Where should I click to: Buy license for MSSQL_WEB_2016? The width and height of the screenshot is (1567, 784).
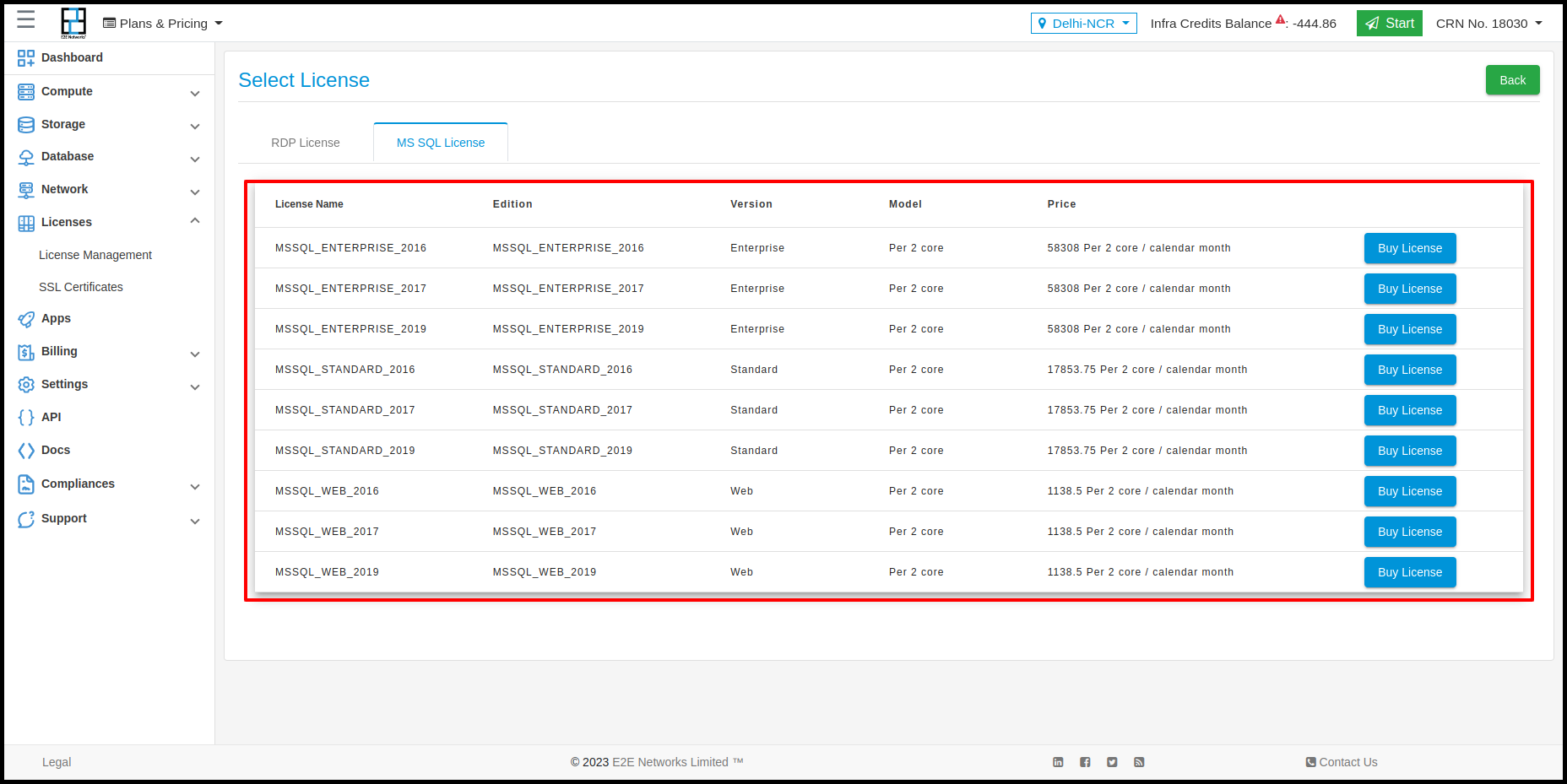click(x=1410, y=491)
